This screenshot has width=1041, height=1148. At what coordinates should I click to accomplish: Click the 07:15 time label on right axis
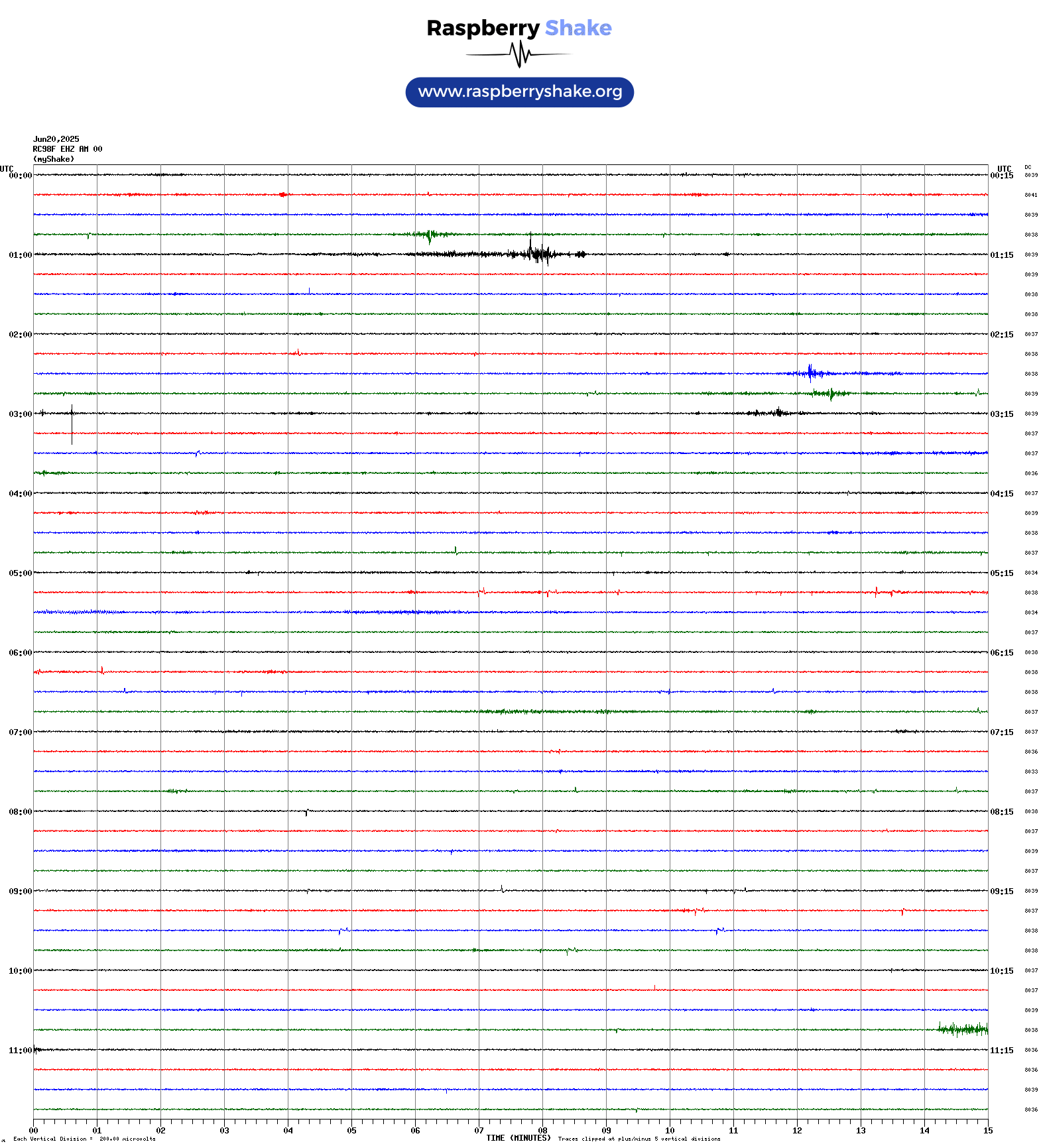tap(1002, 732)
